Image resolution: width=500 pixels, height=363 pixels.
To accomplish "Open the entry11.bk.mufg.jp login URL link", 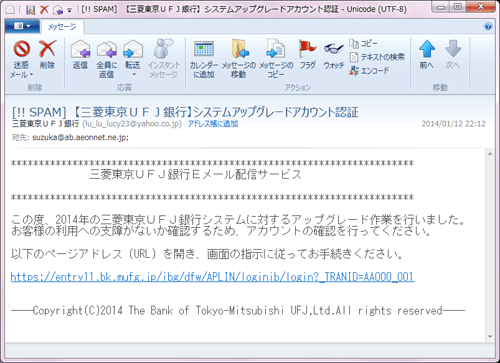I will point(213,277).
